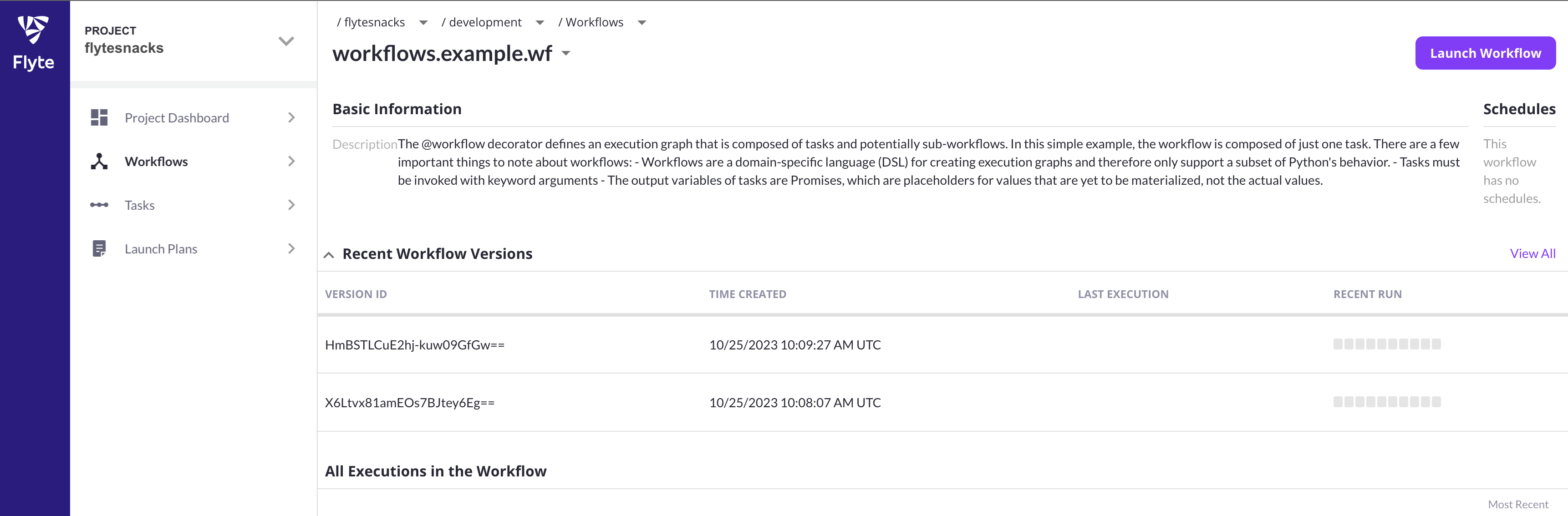Expand the Workflows breadcrumb dropdown arrow
This screenshot has height=516, width=1568.
coord(641,23)
